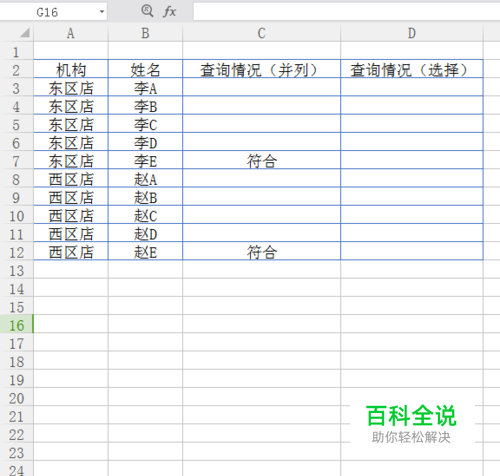Select empty cell D12 in 赵E row
The image size is (500, 476).
point(412,252)
